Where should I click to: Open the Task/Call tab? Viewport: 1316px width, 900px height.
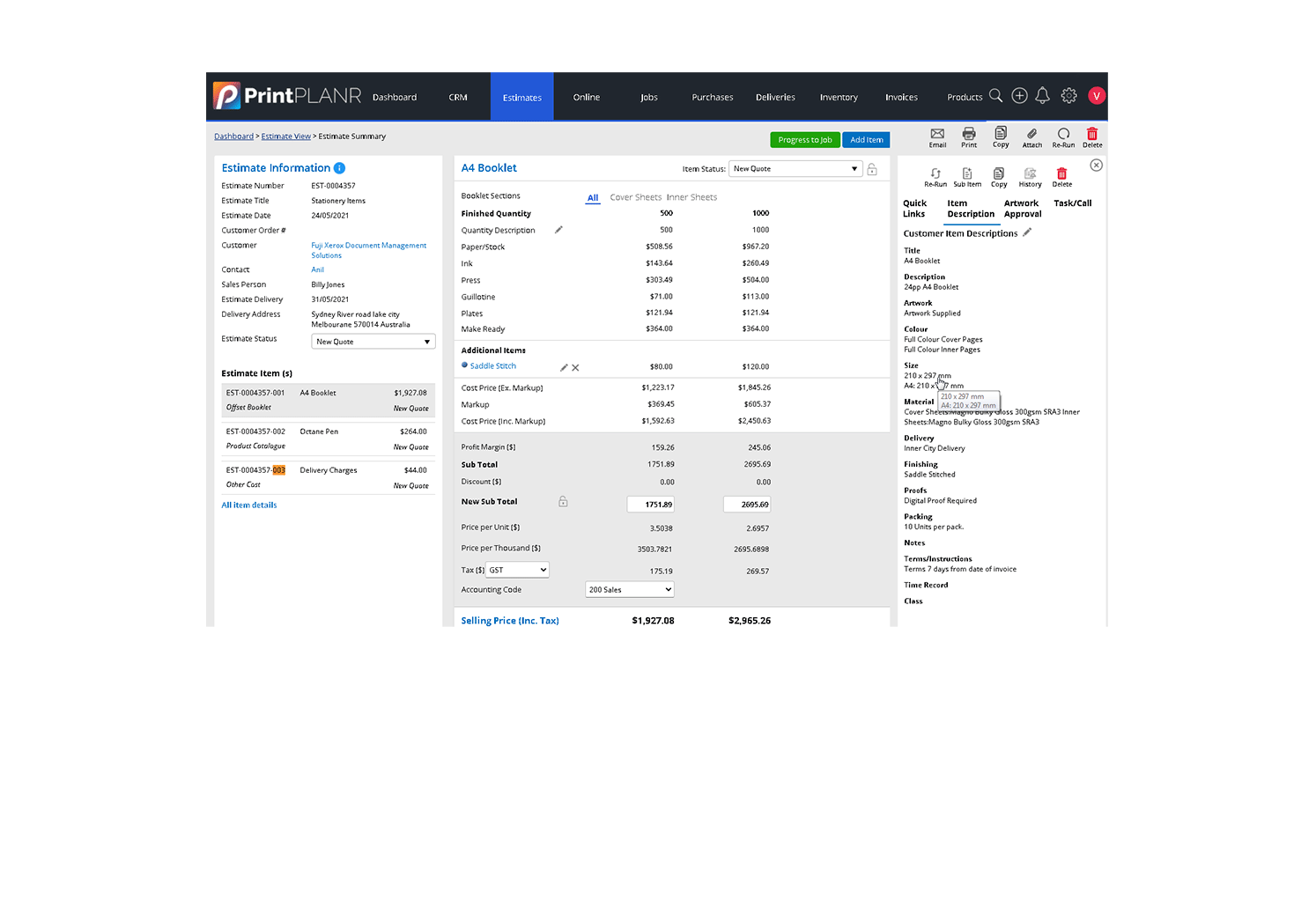(1073, 203)
